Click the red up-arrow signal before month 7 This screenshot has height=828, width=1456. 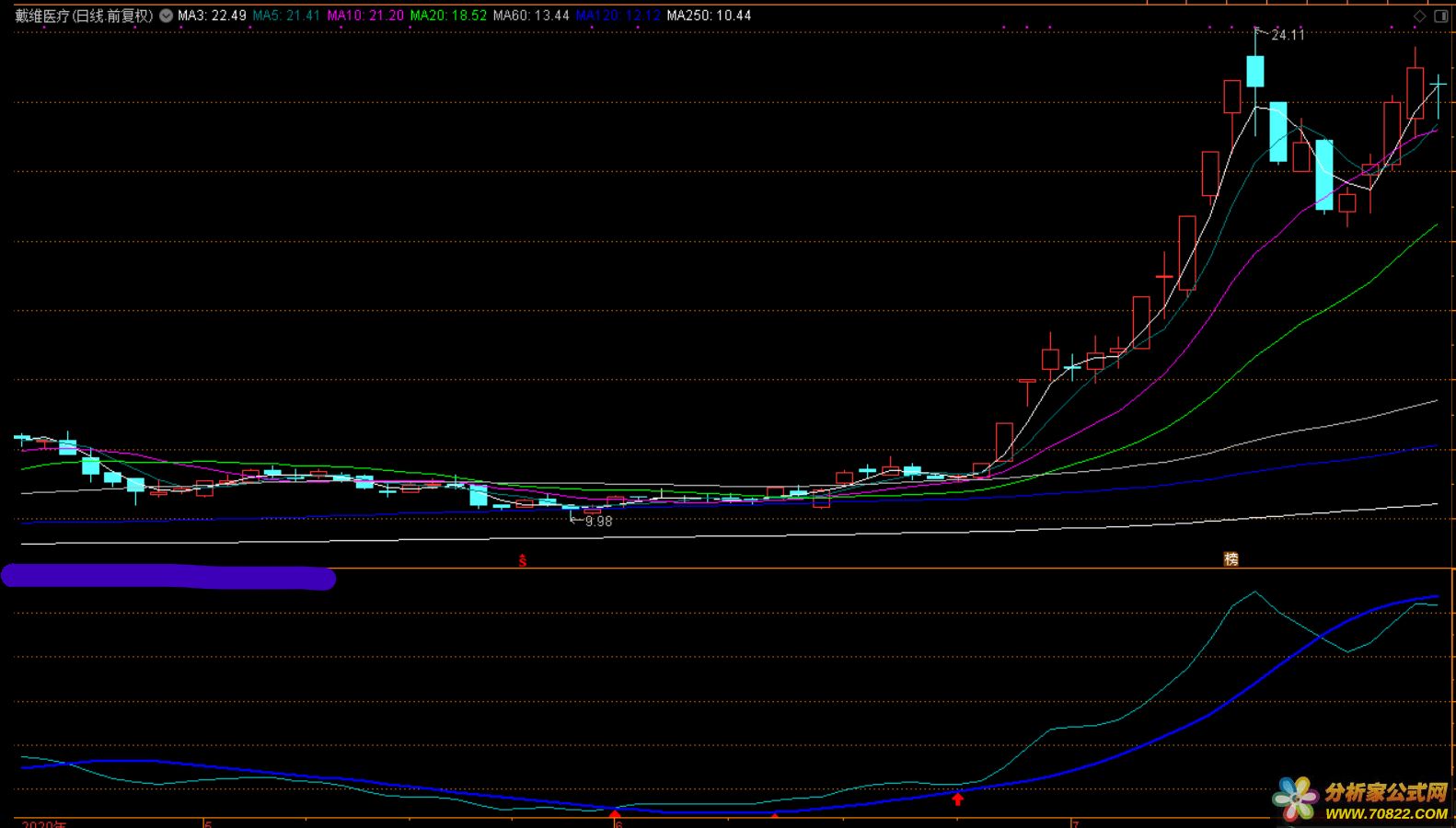[958, 799]
